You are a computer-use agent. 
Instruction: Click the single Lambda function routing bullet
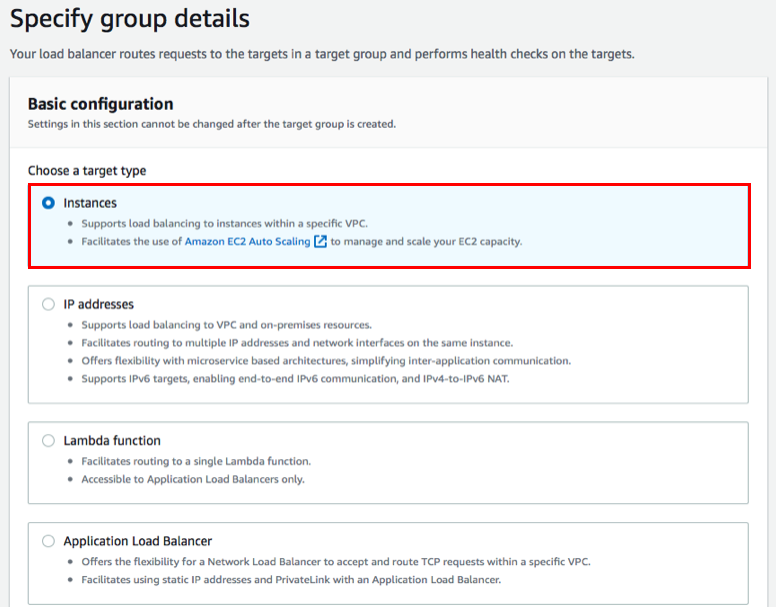coord(196,461)
